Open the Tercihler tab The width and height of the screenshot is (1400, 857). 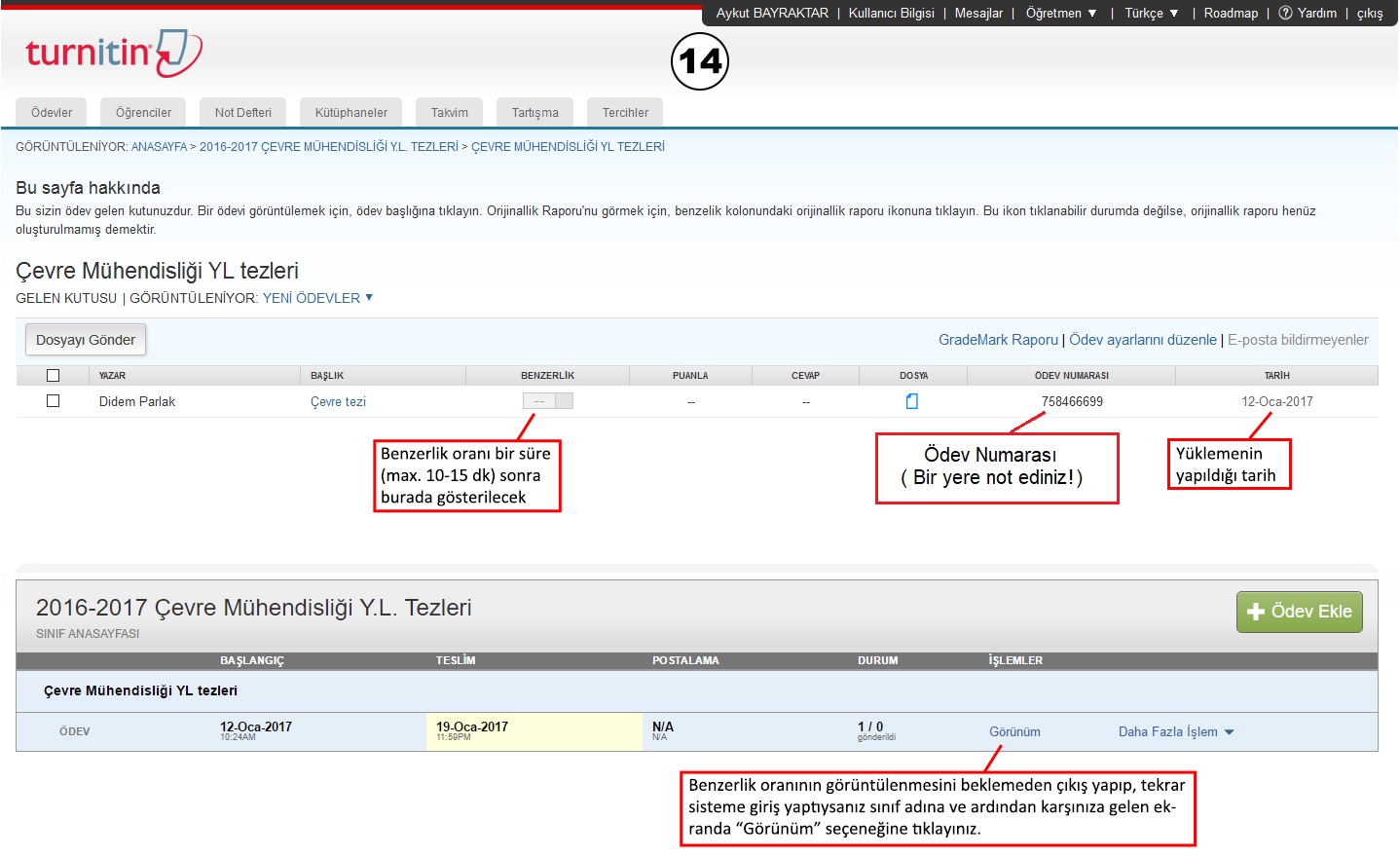(x=625, y=112)
